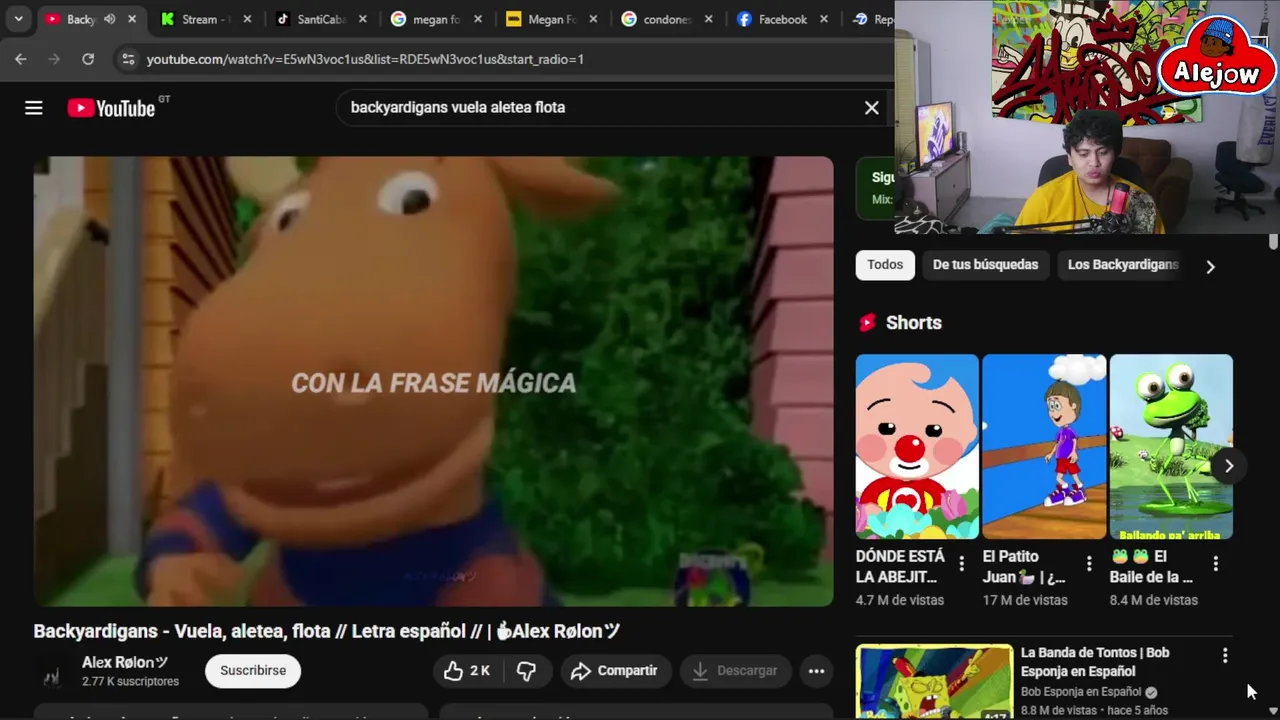Open Alex Rølon channel avatar
This screenshot has width=1280, height=720.
point(52,672)
